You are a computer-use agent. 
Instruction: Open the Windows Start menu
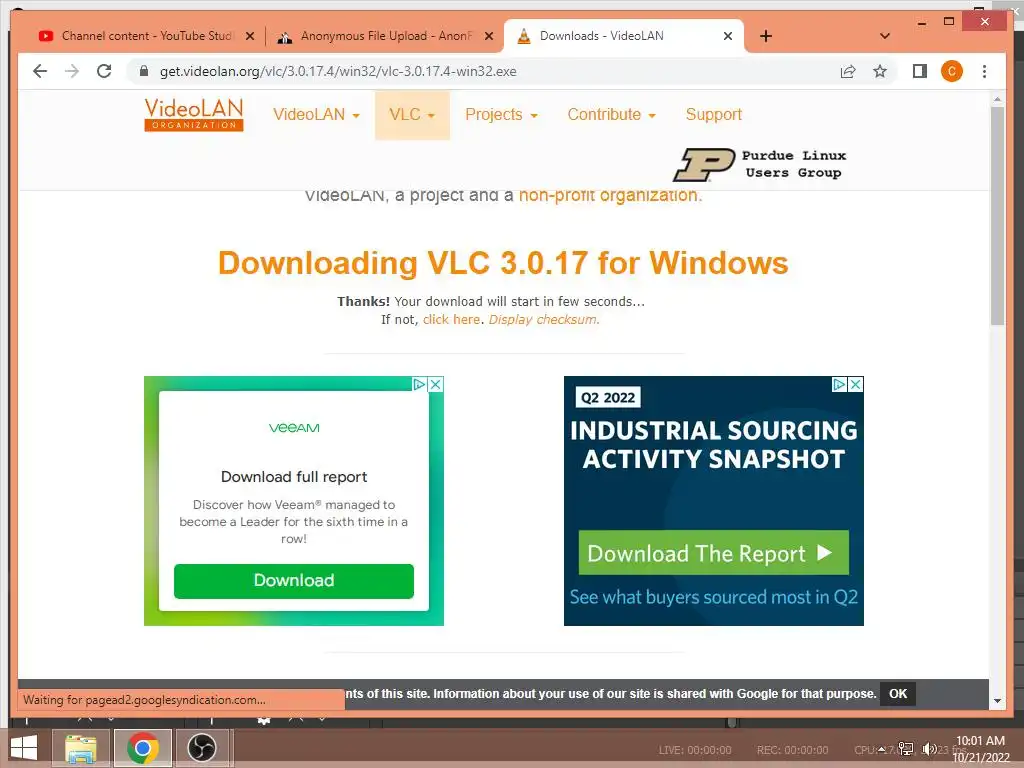(x=24, y=748)
